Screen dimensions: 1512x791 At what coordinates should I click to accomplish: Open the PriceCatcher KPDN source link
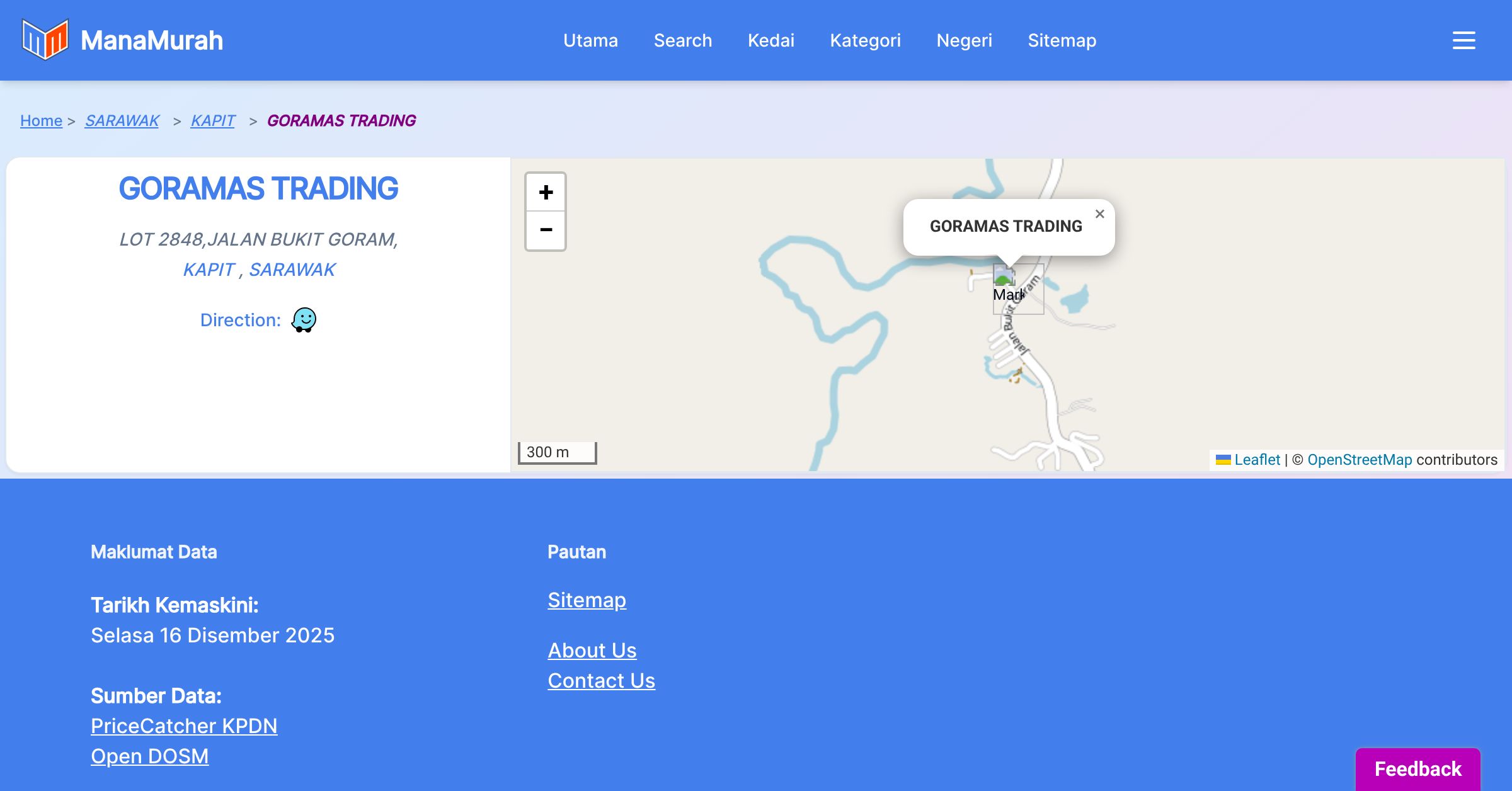pyautogui.click(x=184, y=726)
